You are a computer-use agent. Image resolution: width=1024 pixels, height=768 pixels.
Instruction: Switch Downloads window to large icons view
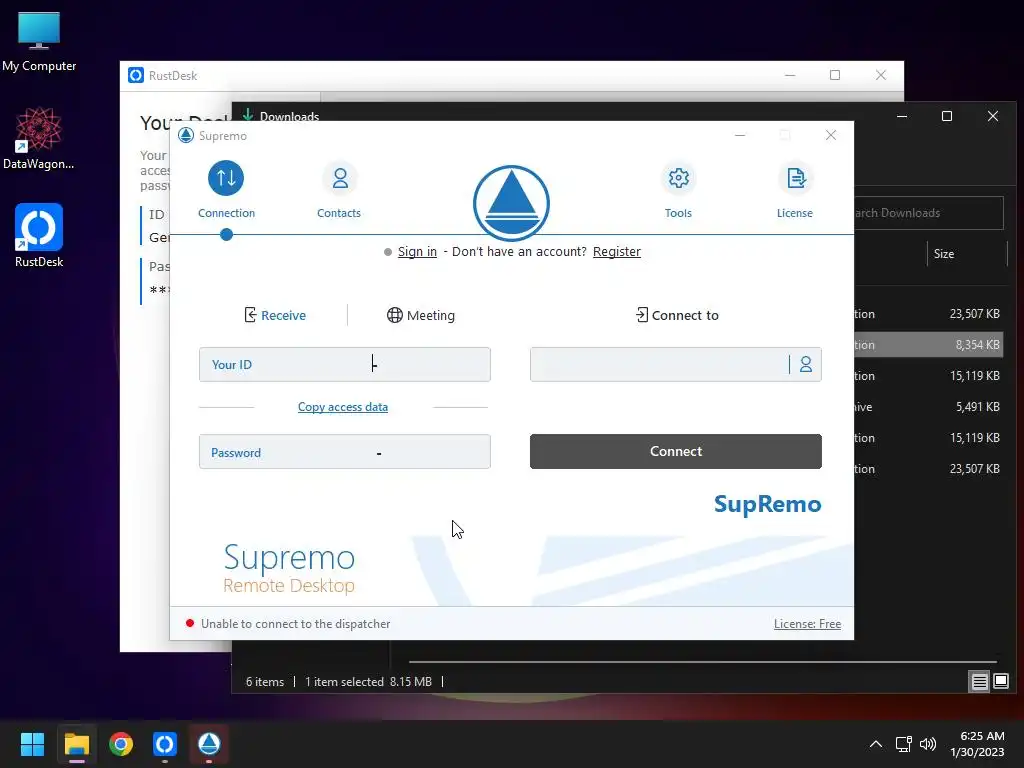pos(1001,682)
